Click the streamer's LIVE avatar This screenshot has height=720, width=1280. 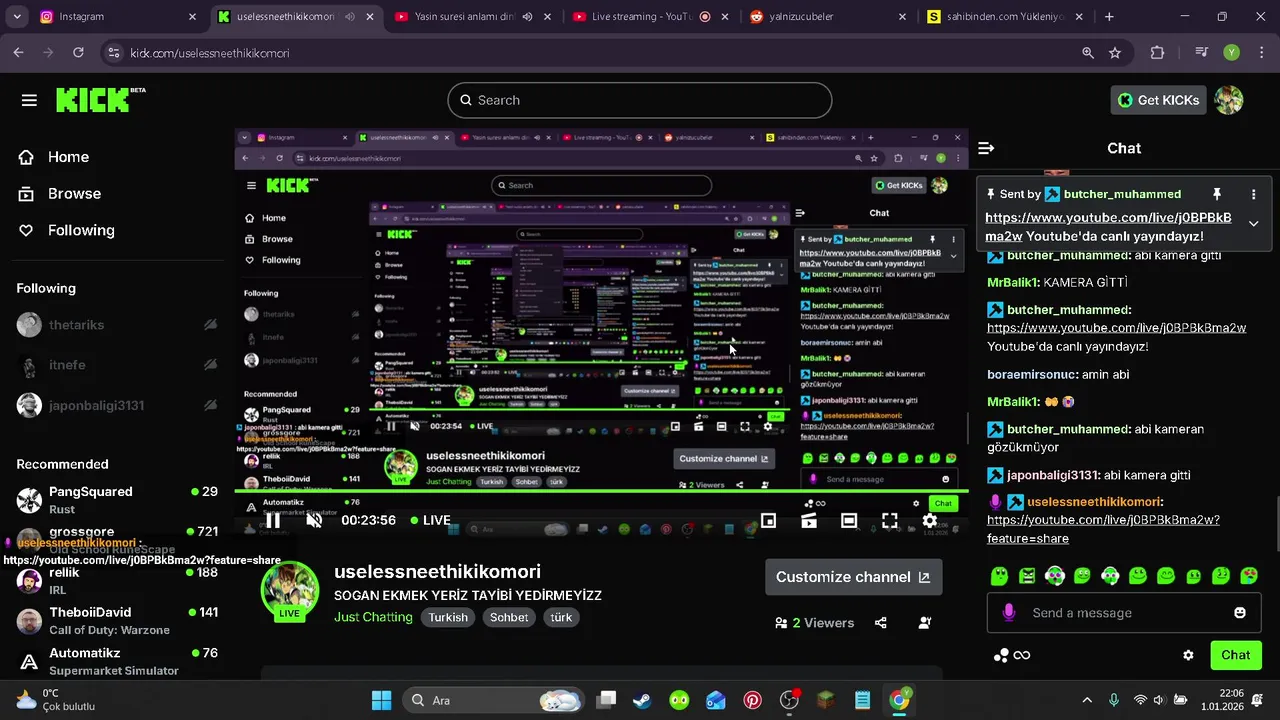pos(290,591)
